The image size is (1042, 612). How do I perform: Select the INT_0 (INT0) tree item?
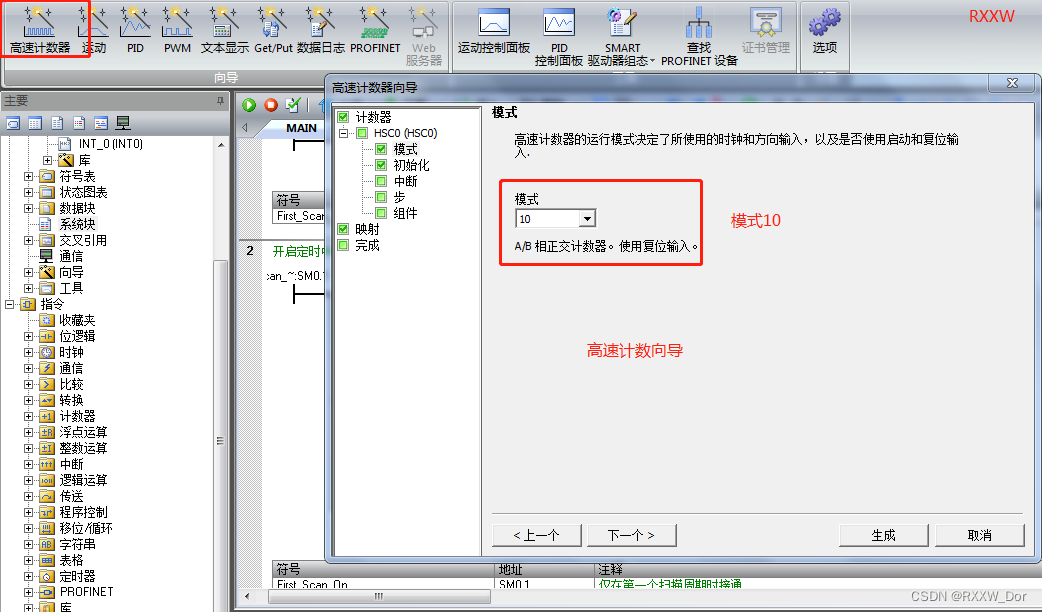(x=110, y=144)
